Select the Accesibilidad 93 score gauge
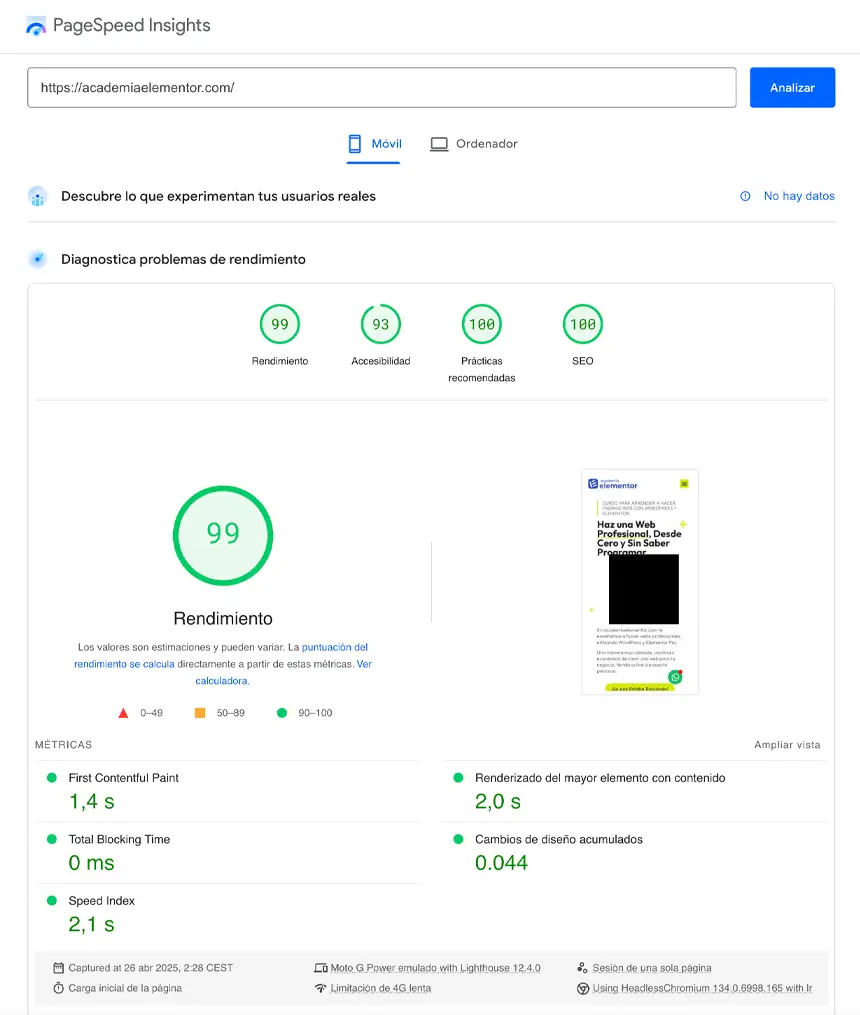860x1015 pixels. tap(380, 324)
